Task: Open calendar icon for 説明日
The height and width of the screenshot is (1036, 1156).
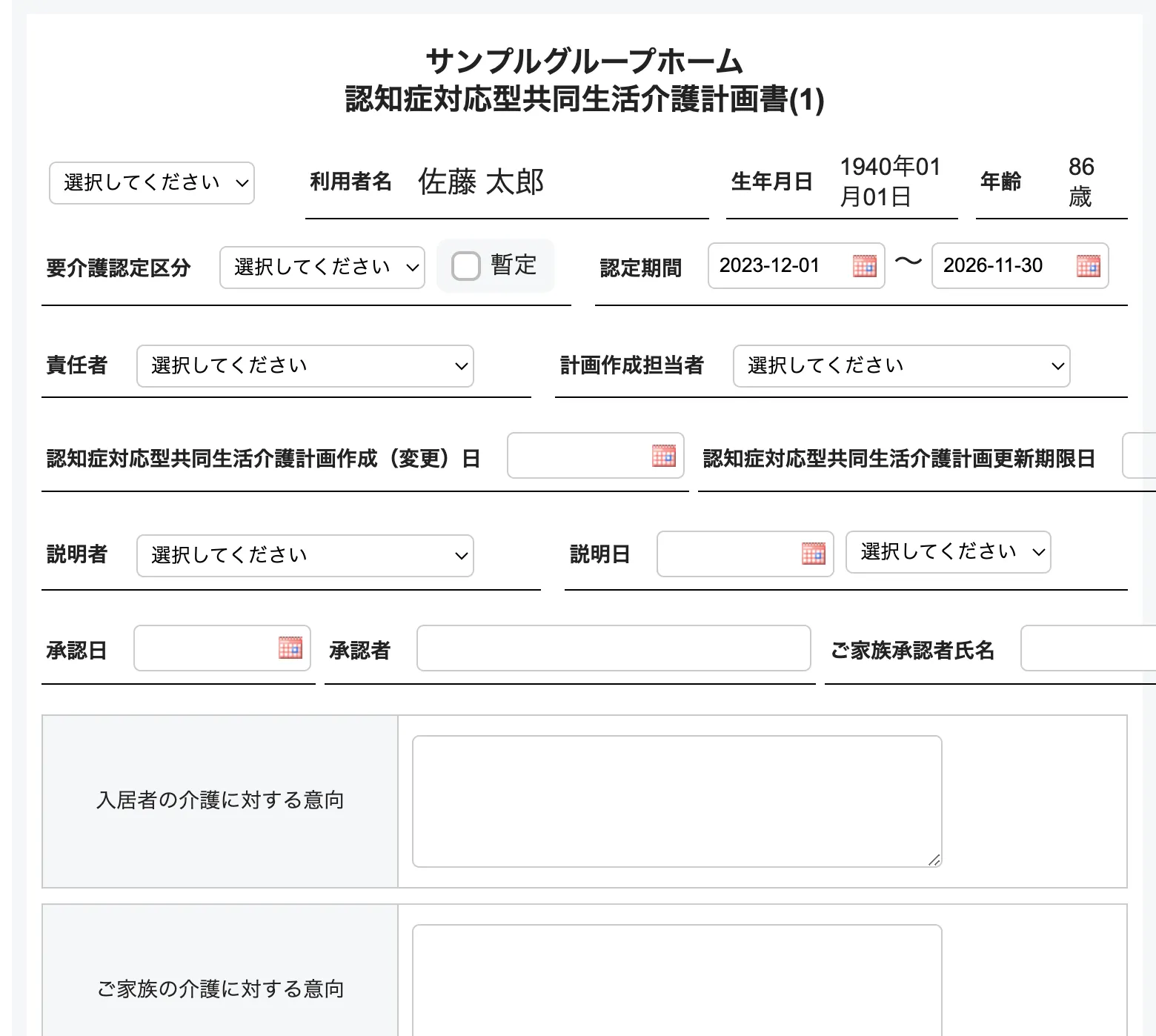Action: 813,553
